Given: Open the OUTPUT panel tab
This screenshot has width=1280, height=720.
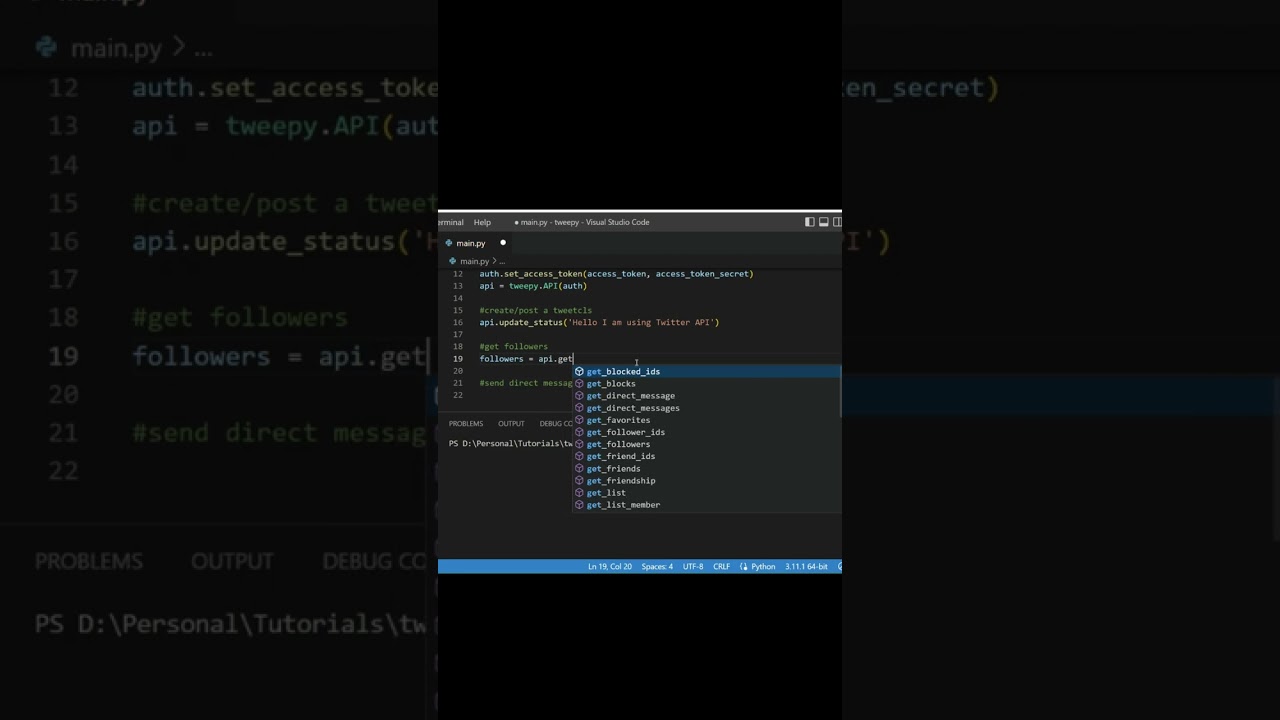Looking at the screenshot, I should coord(511,423).
